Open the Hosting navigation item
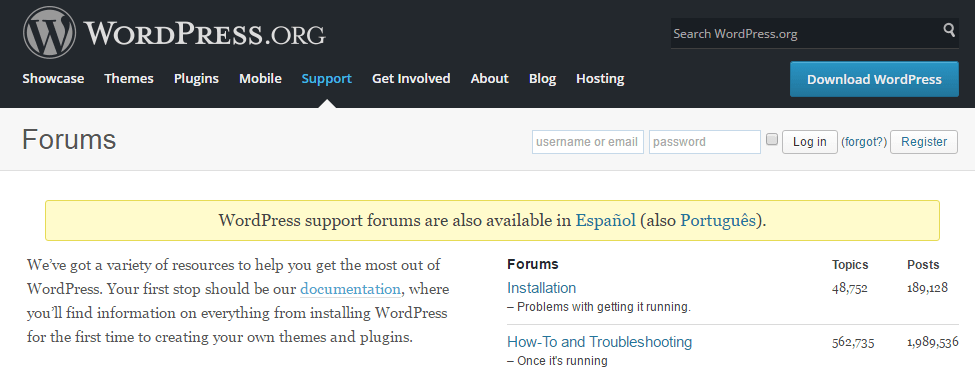This screenshot has height=374, width=975. 600,78
